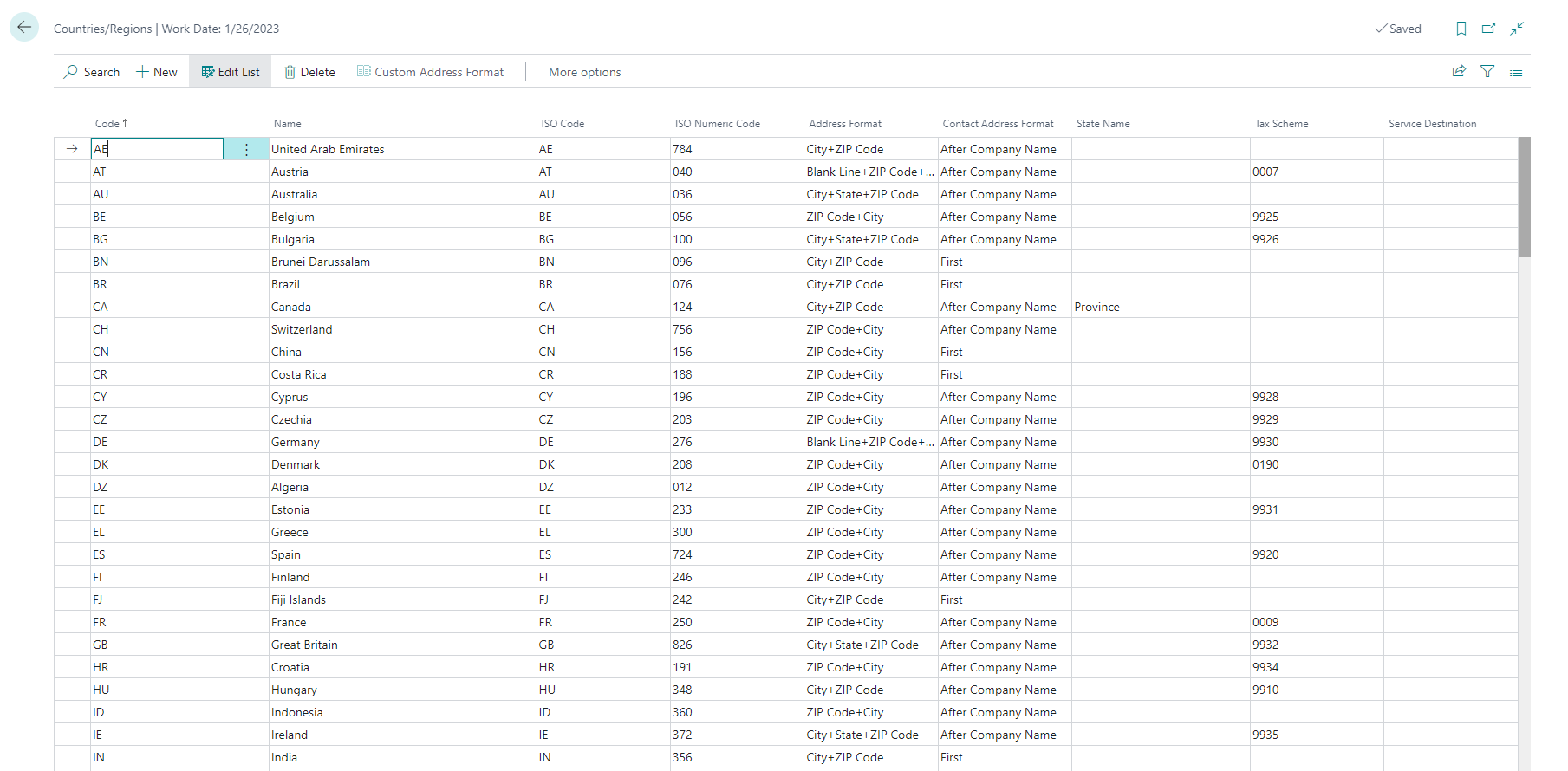Open Custom Address Format
This screenshot has height=771, width=1568.
point(431,72)
